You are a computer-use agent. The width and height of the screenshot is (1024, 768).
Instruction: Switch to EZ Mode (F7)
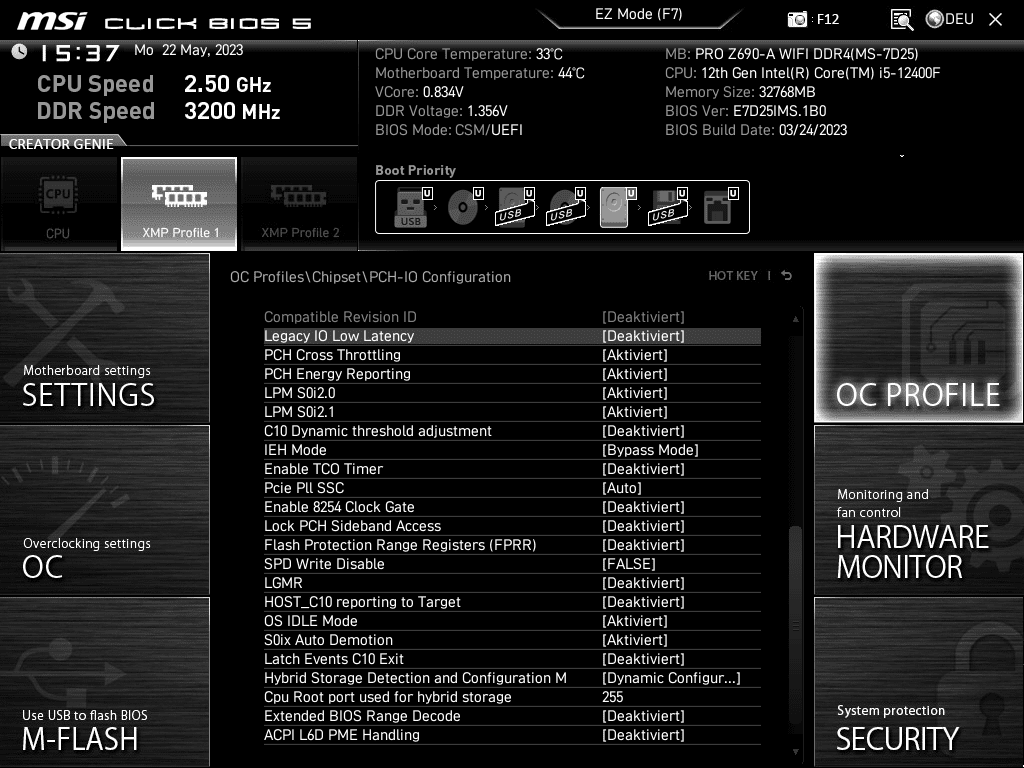[x=639, y=14]
